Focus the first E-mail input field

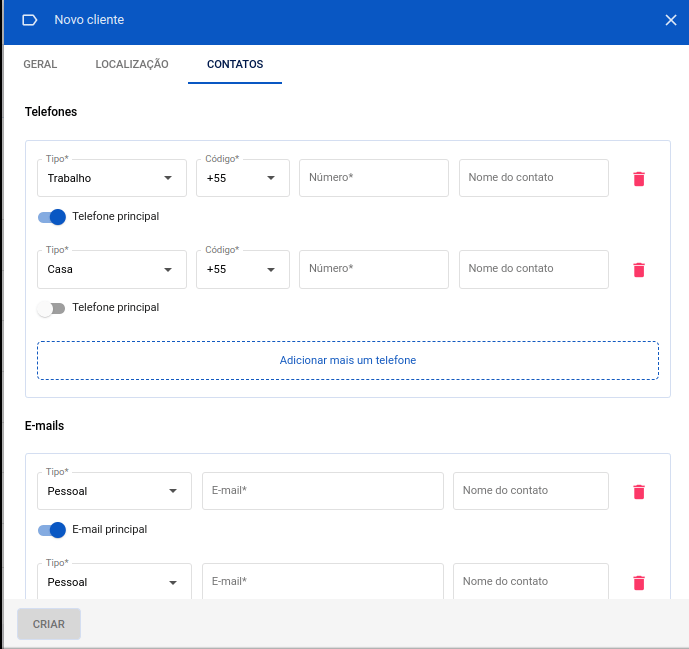[323, 491]
